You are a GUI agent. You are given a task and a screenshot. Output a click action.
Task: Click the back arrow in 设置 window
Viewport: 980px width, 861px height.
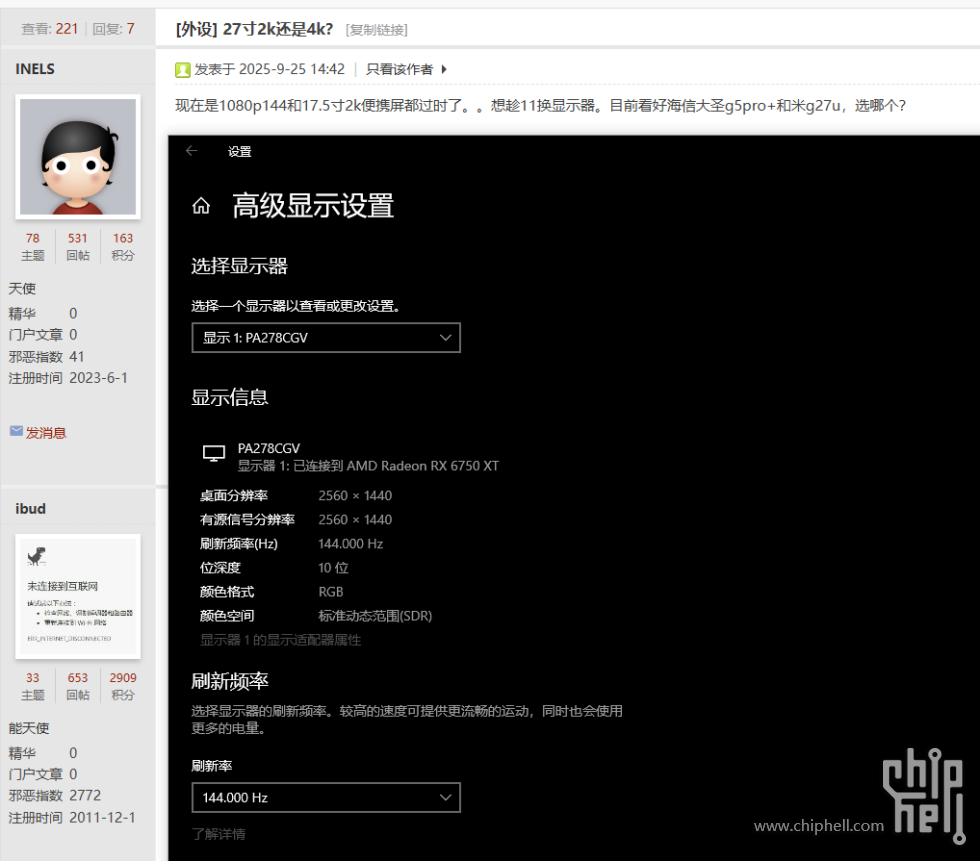[x=192, y=151]
